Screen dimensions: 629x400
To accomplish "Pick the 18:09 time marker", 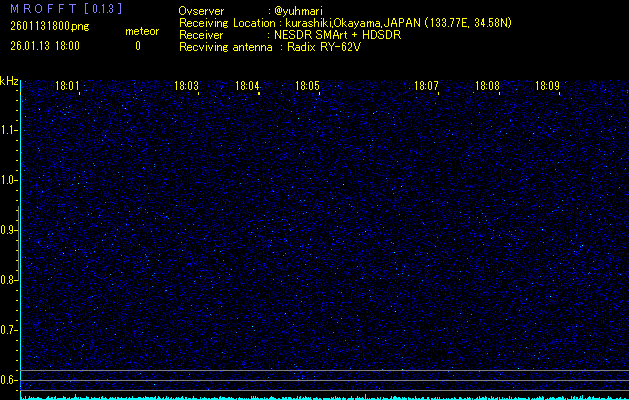I will (x=547, y=87).
